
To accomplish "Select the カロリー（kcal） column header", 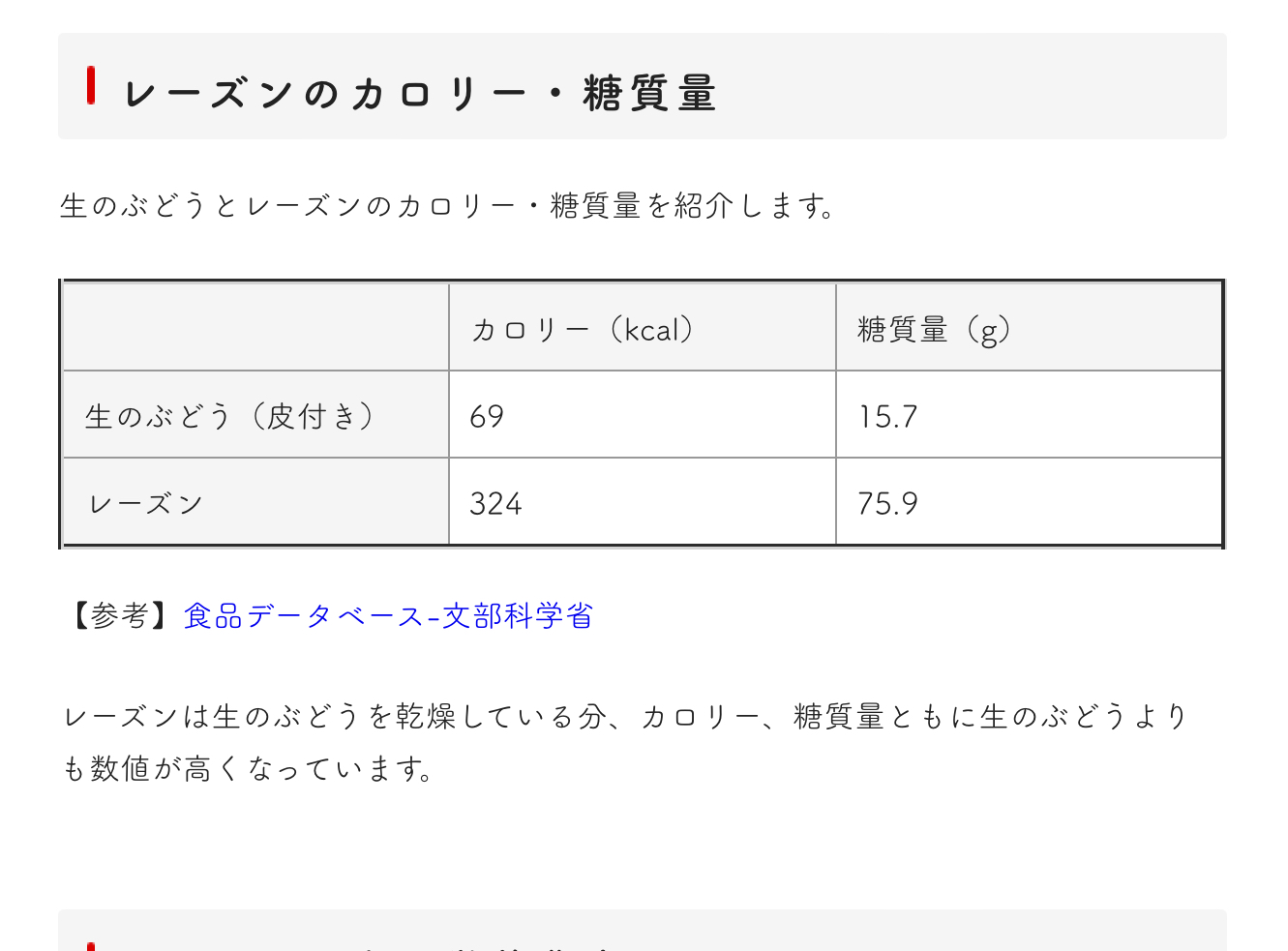I will tap(583, 330).
